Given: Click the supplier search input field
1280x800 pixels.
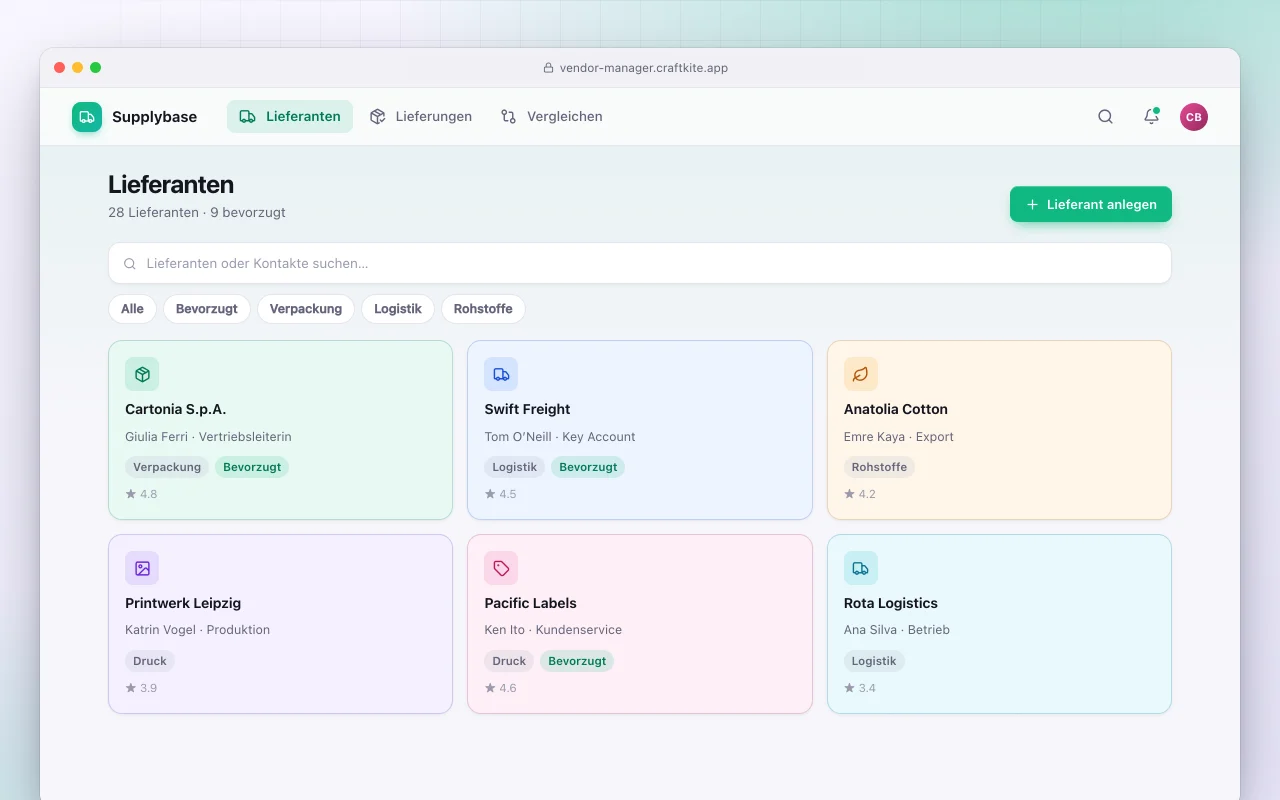Looking at the screenshot, I should point(640,263).
